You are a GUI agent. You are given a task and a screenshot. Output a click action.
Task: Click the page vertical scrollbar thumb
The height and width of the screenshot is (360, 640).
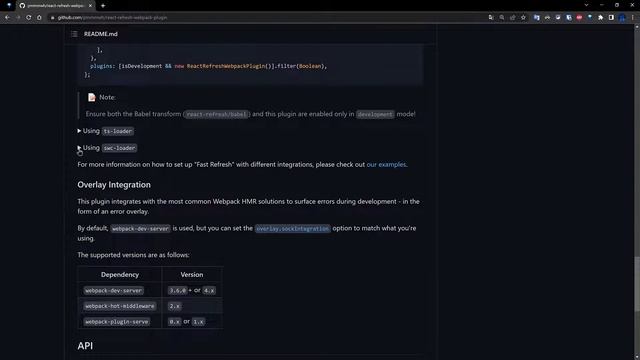[637, 284]
